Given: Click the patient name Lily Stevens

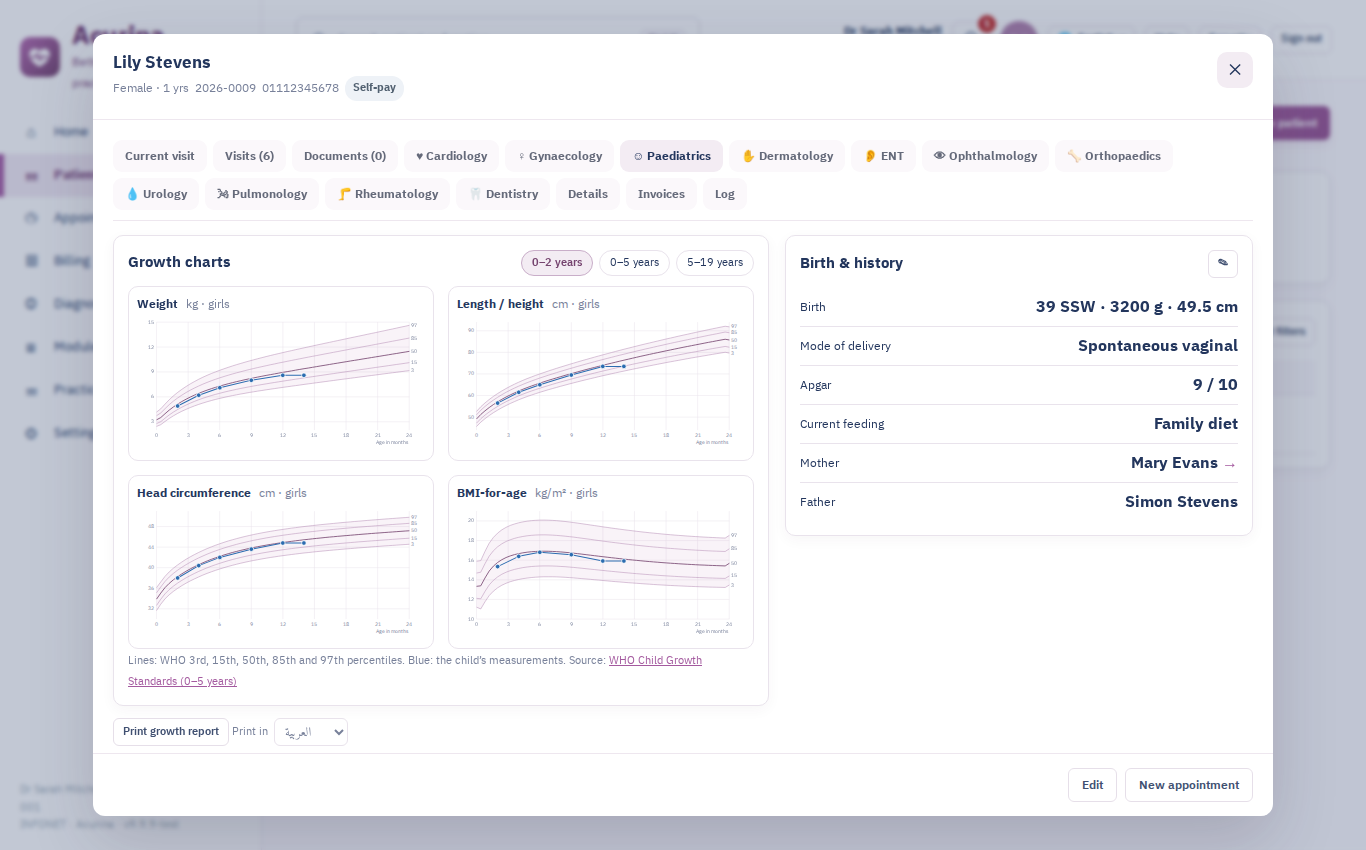Looking at the screenshot, I should (162, 62).
